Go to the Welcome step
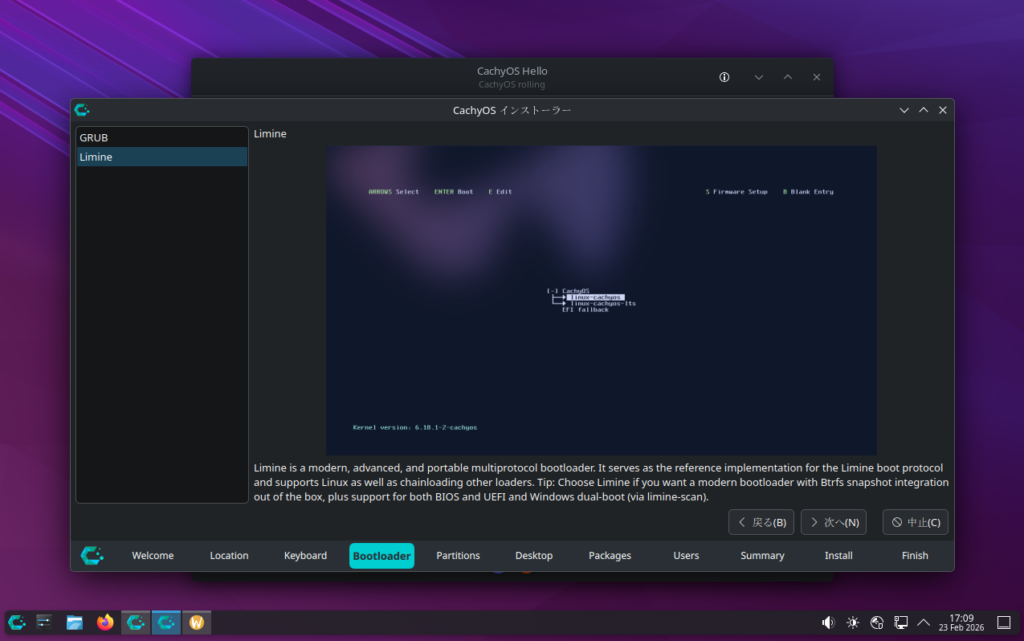This screenshot has width=1024, height=641. coord(152,556)
